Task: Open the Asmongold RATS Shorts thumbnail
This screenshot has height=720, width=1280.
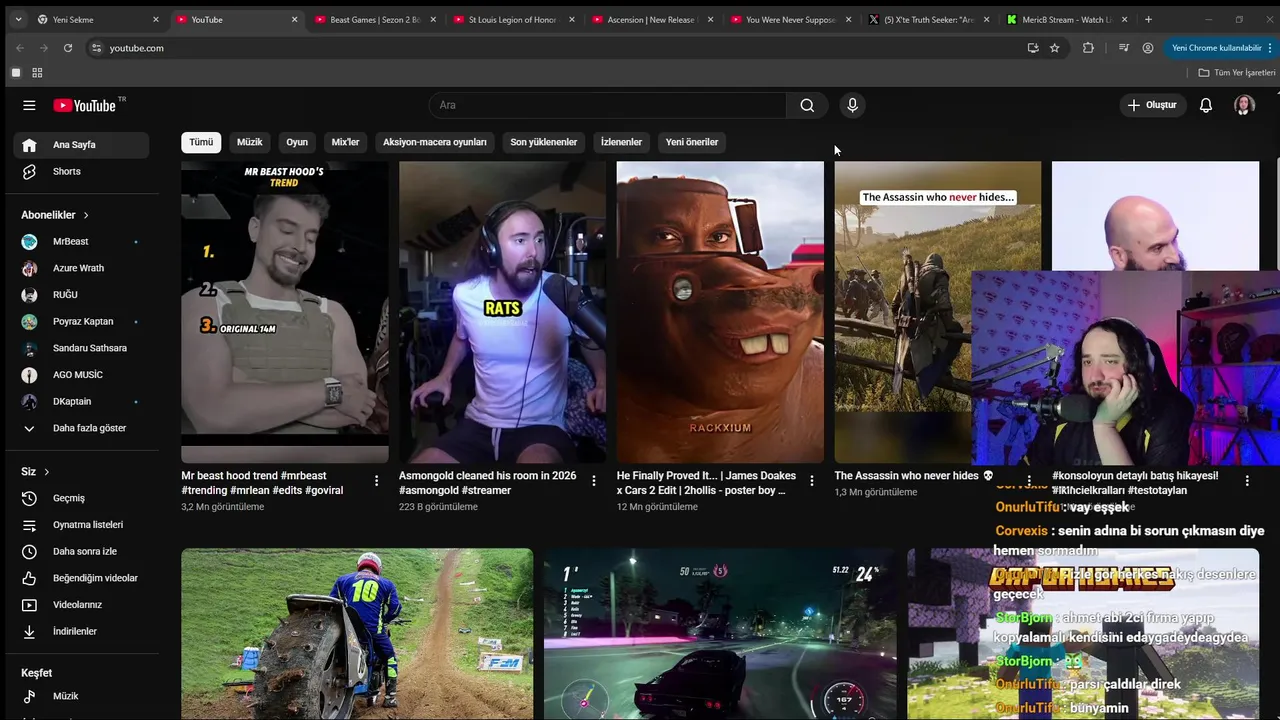Action: [x=502, y=312]
